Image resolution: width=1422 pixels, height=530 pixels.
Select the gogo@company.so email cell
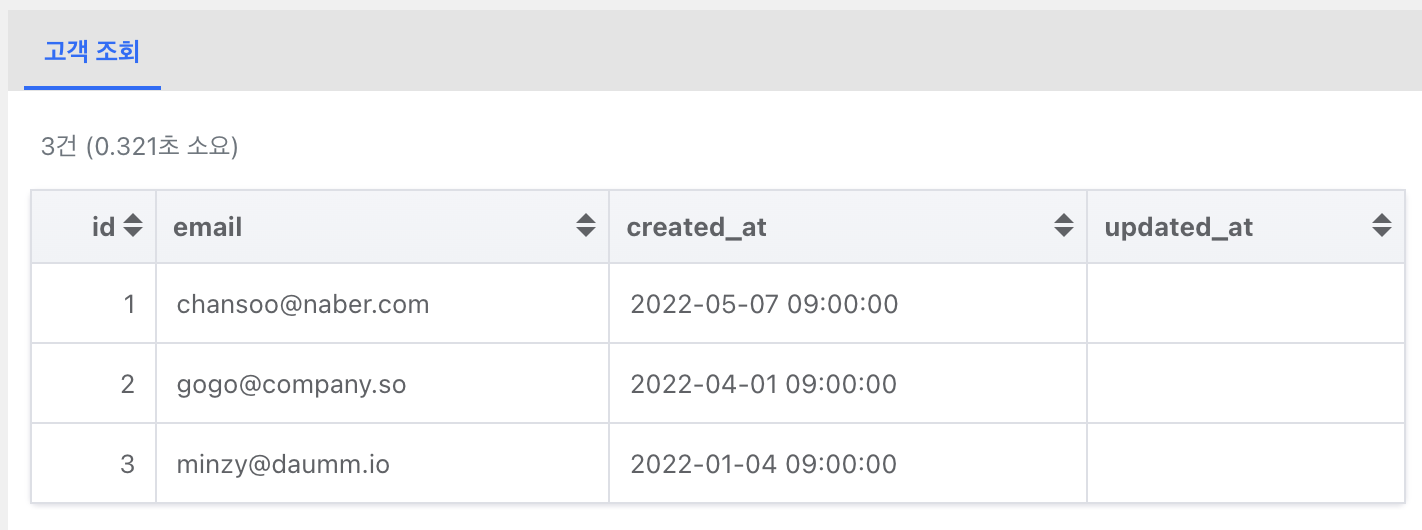point(292,384)
